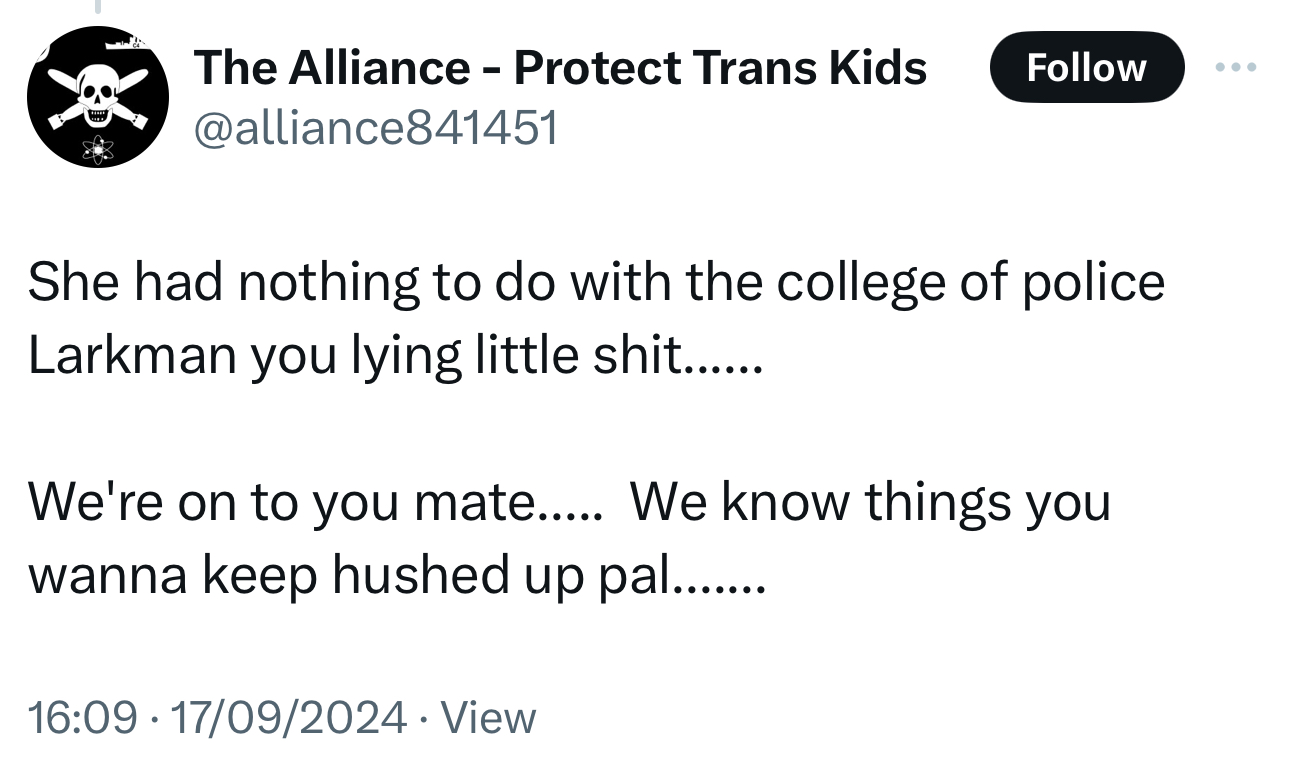Screen dimensions: 1290x761
Task: Click the atom symbol in the avatar
Action: tap(99, 149)
